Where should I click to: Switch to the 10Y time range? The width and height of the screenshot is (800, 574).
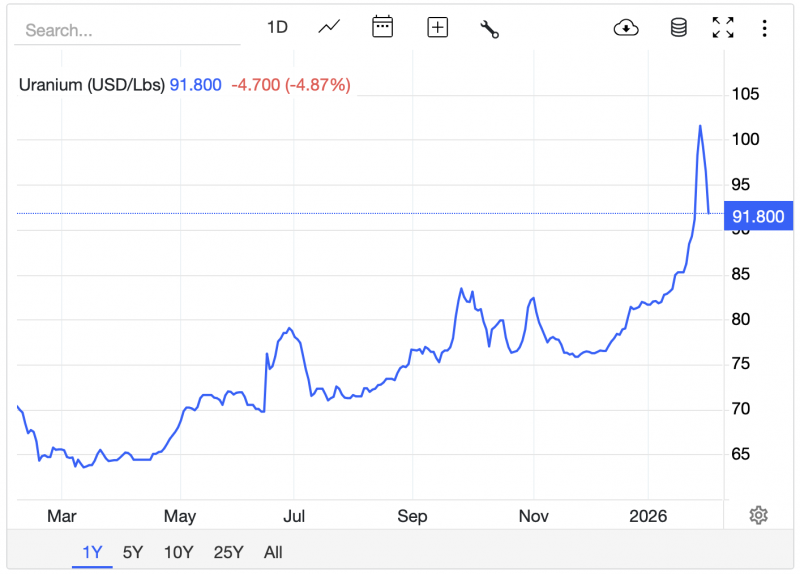pyautogui.click(x=179, y=552)
